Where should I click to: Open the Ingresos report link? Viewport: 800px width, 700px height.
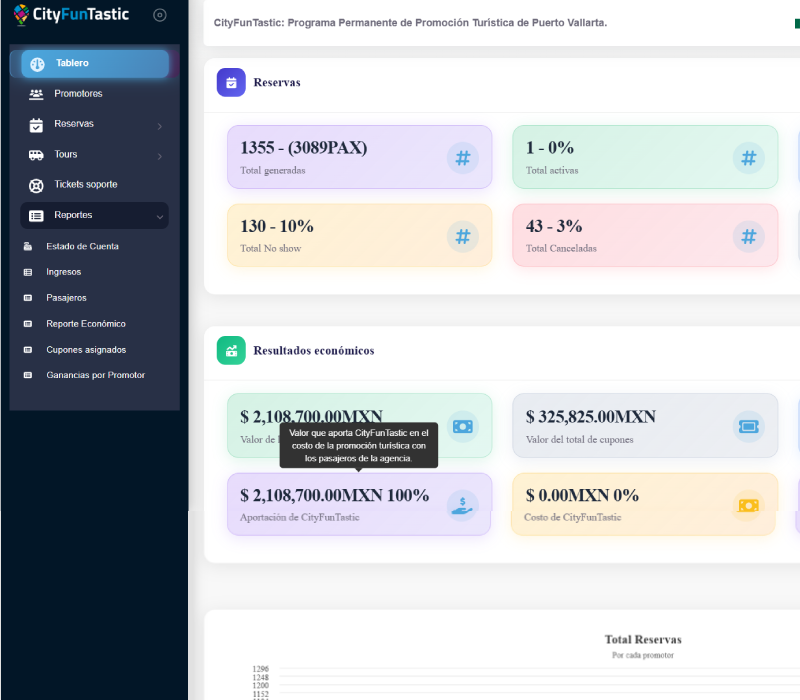click(63, 272)
